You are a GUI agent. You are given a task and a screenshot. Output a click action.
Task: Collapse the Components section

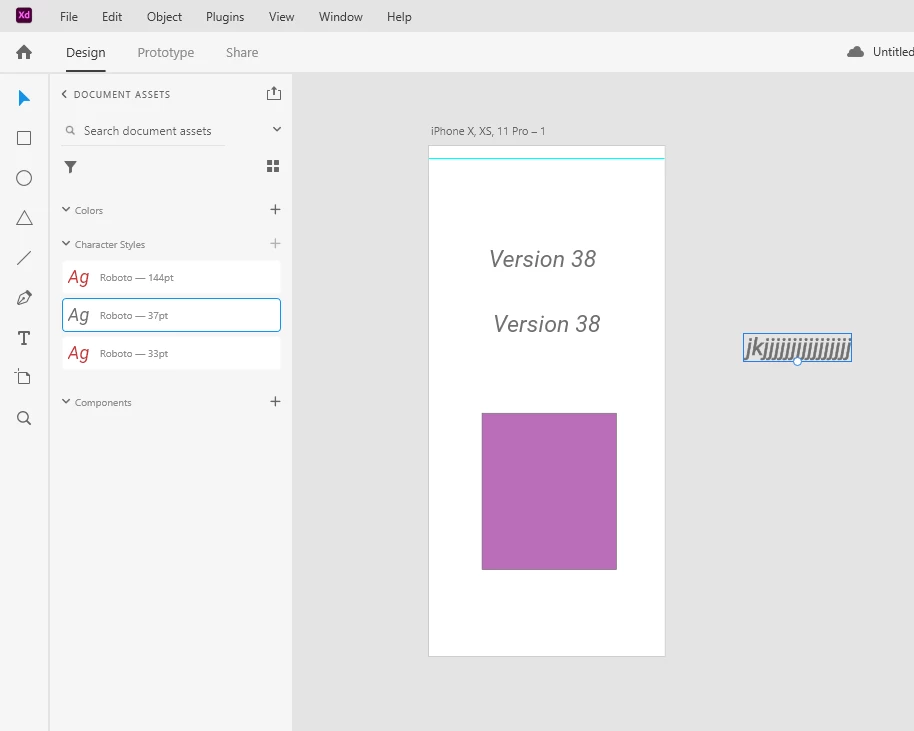click(66, 402)
